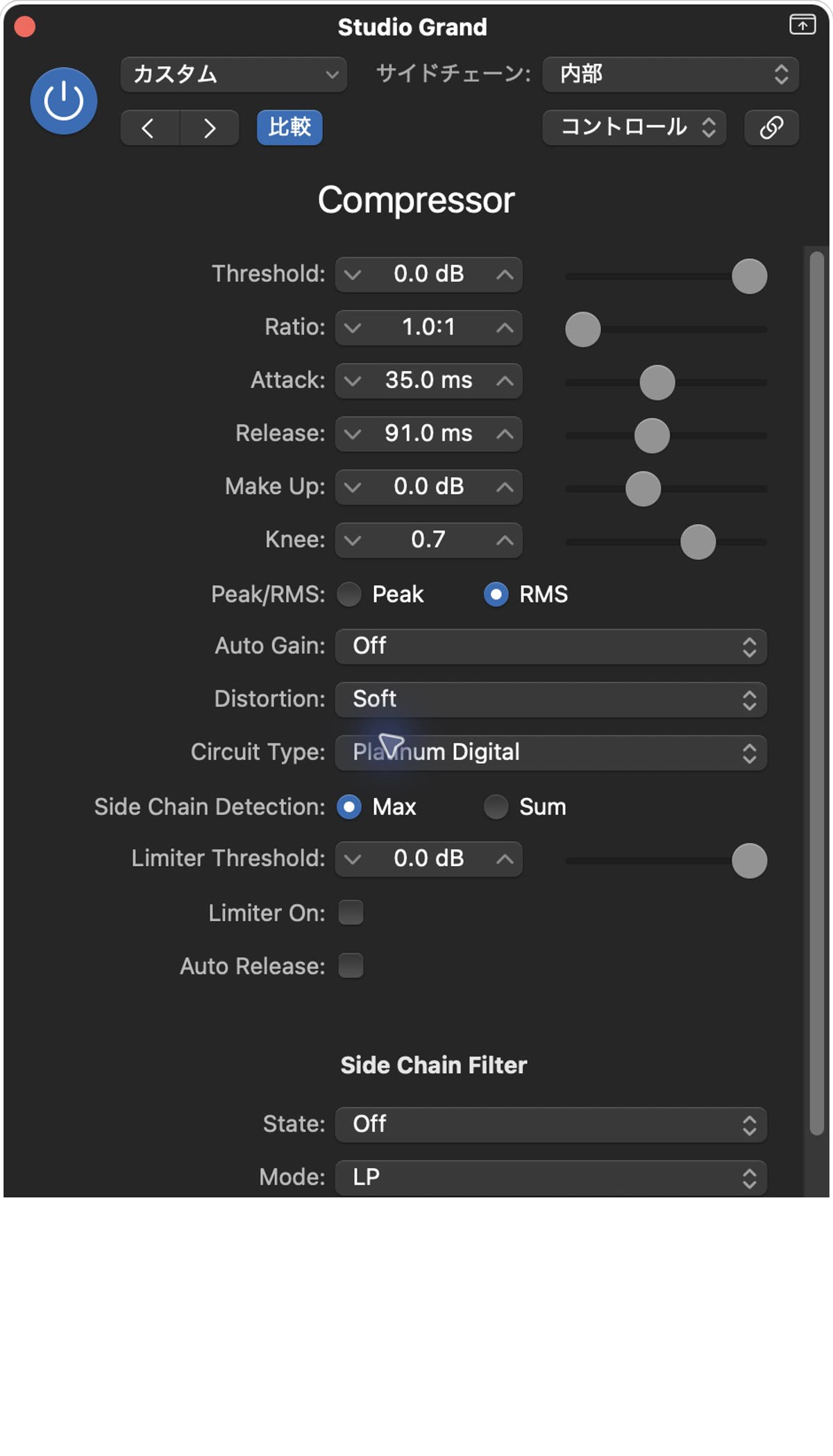Select the Peak radio button
This screenshot has width=833, height=1456.
coord(349,594)
